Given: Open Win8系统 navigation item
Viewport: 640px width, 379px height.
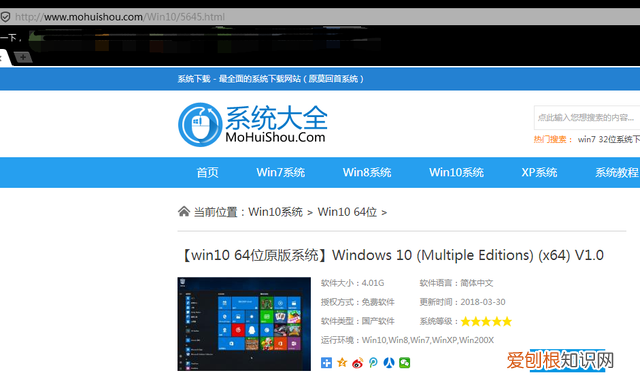Looking at the screenshot, I should pyautogui.click(x=367, y=173).
